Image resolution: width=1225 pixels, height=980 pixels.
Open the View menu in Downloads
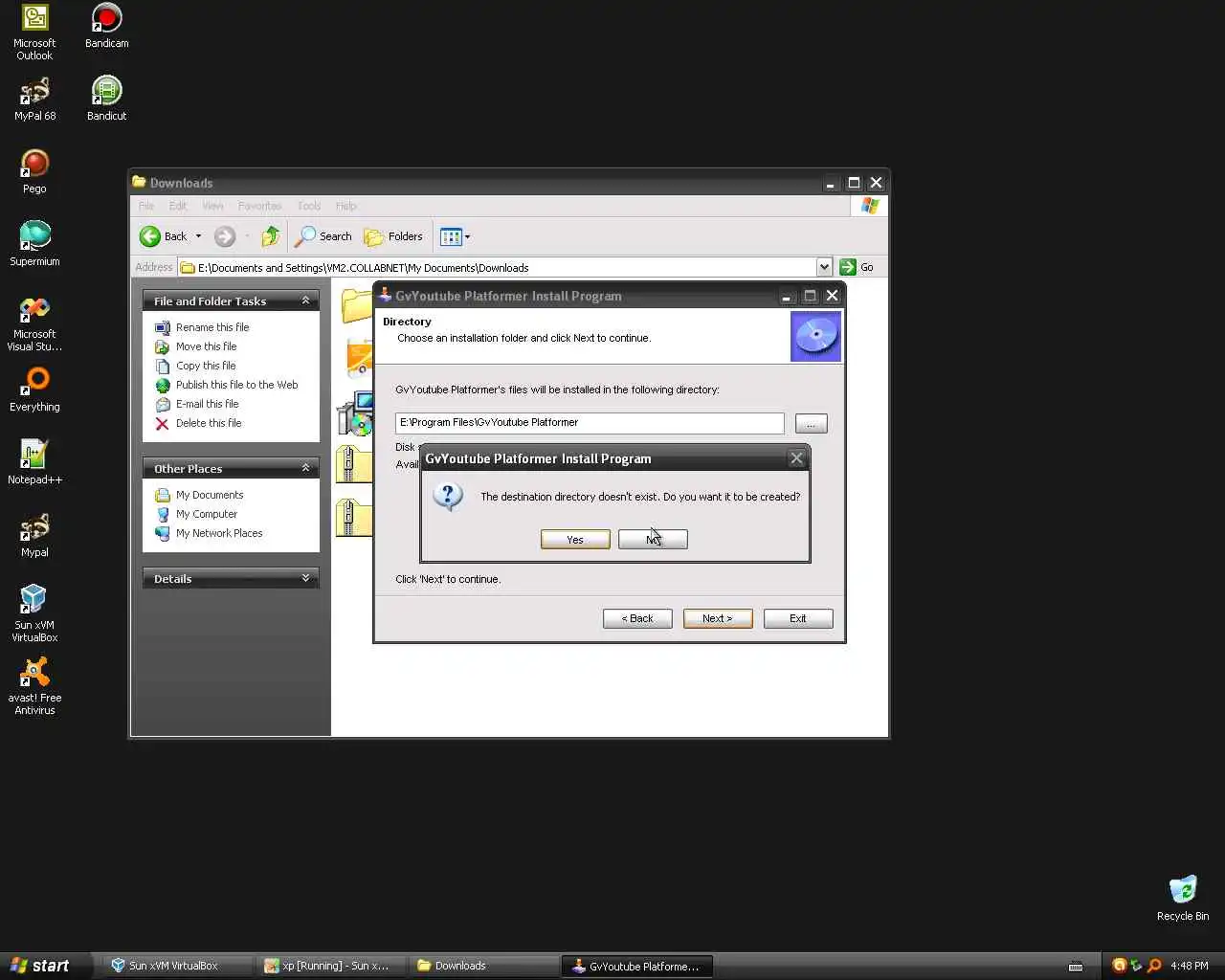click(x=212, y=206)
